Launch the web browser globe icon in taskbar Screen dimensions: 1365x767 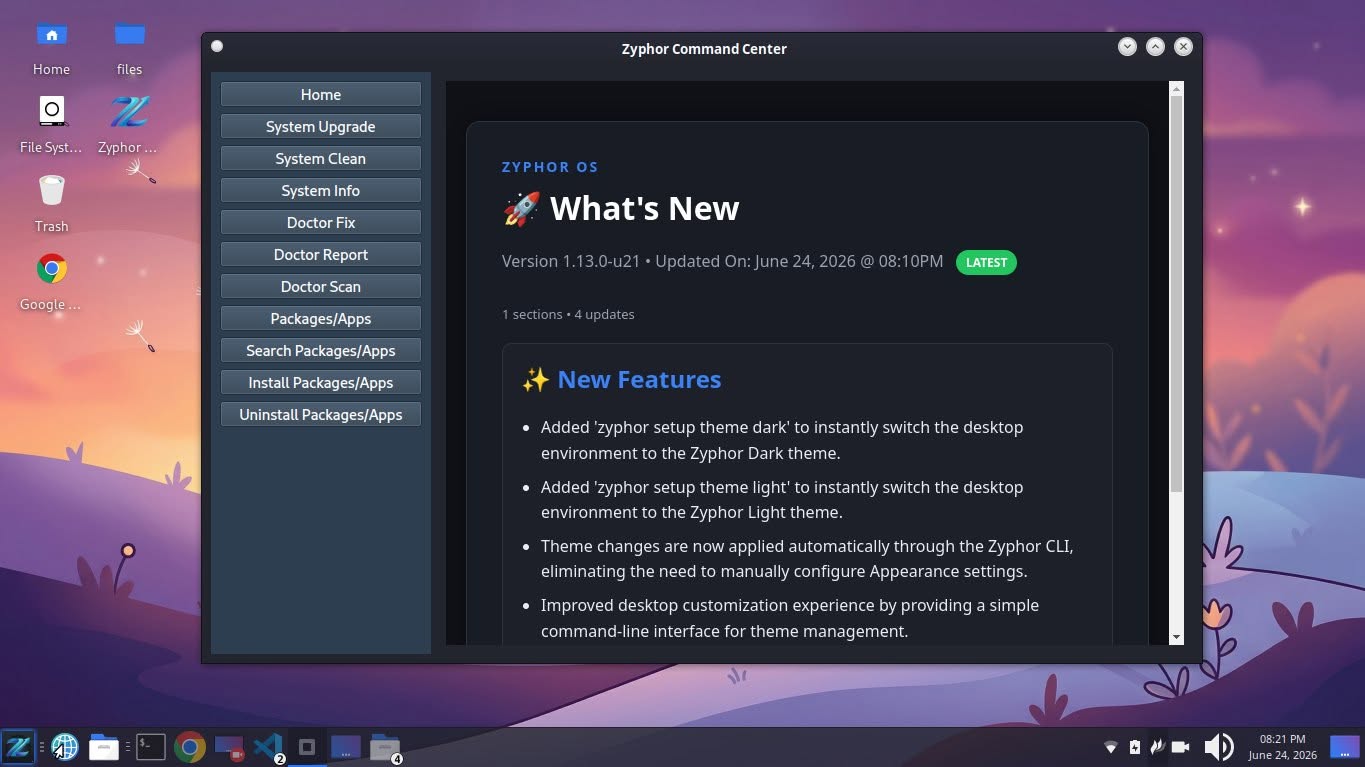tap(65, 747)
